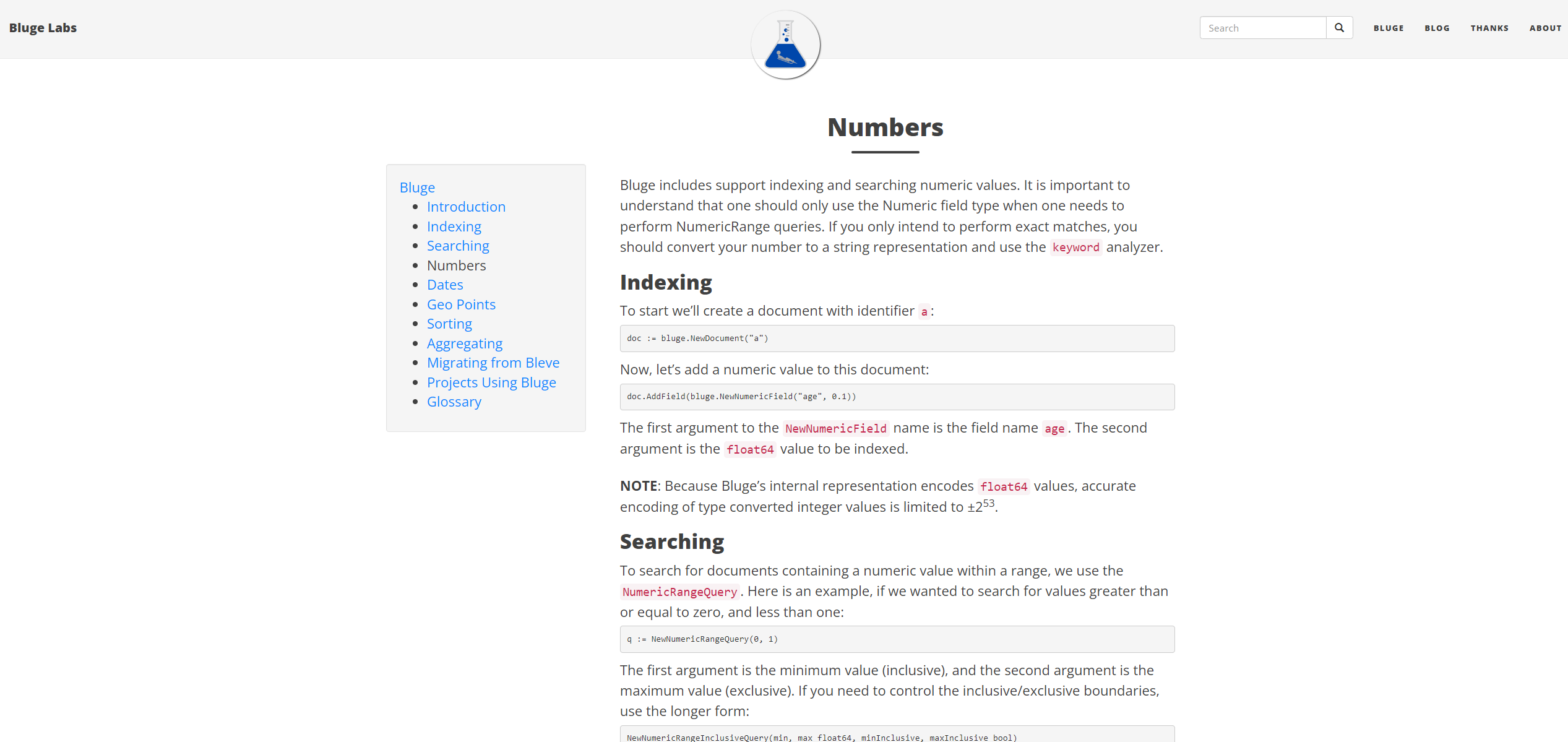The image size is (1568, 742).
Task: Navigate to Indexing in the sidebar
Action: click(454, 226)
